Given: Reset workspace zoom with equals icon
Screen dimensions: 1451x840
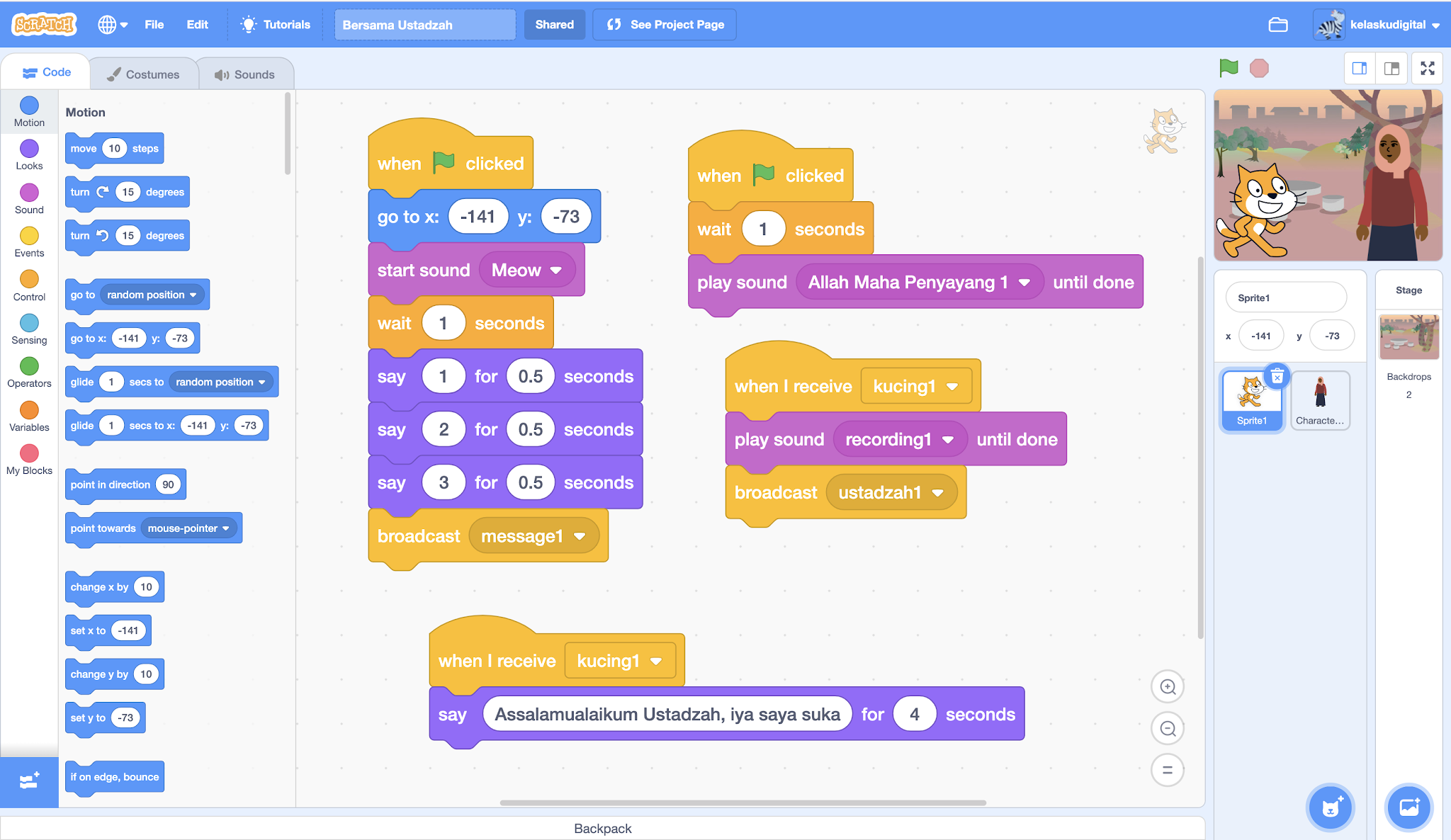Looking at the screenshot, I should pos(1168,770).
